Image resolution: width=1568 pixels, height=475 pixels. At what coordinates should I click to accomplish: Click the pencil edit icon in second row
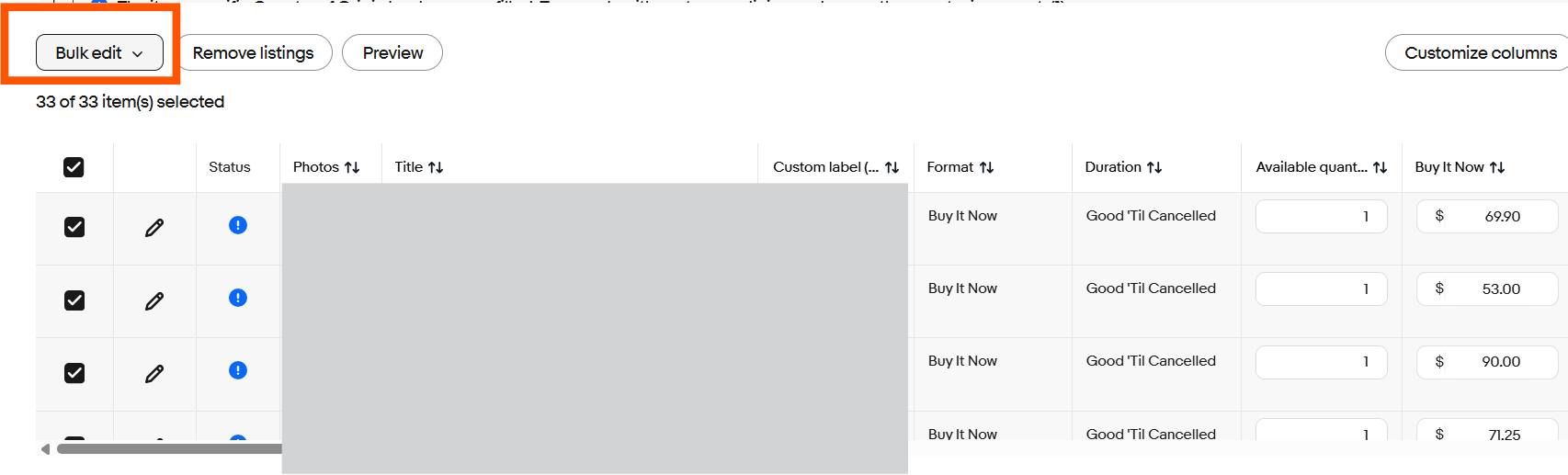tap(154, 300)
